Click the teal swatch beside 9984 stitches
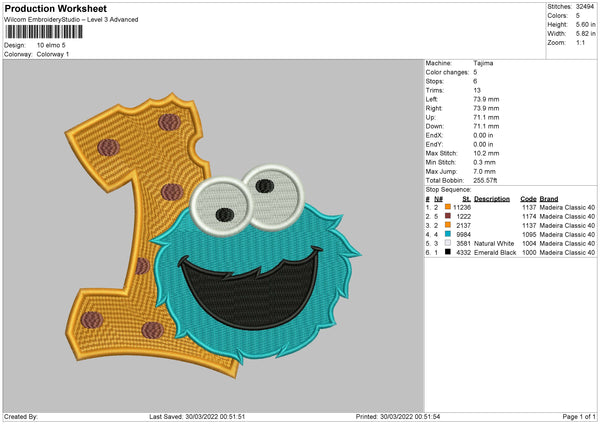600x424 pixels. coord(448,234)
